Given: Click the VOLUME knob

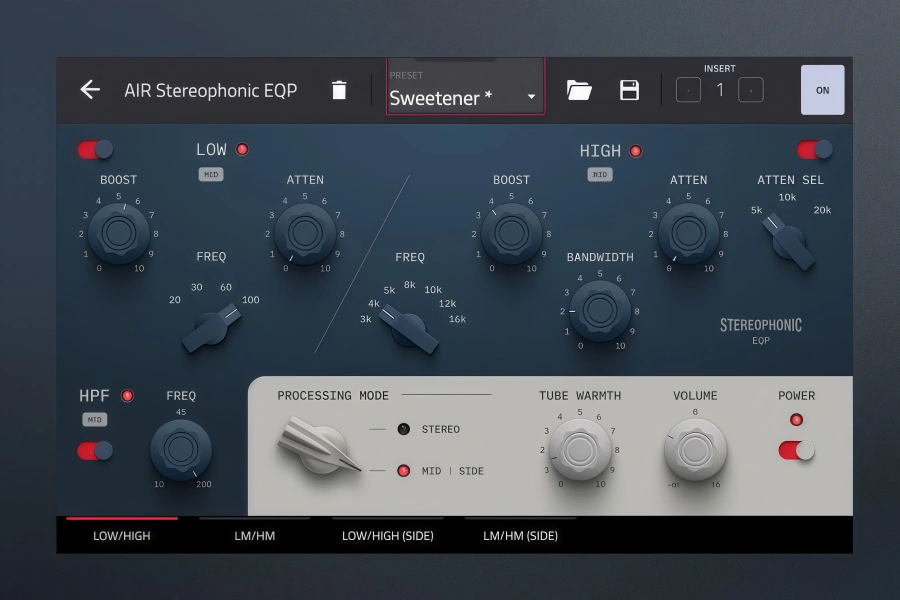Looking at the screenshot, I should click(695, 450).
